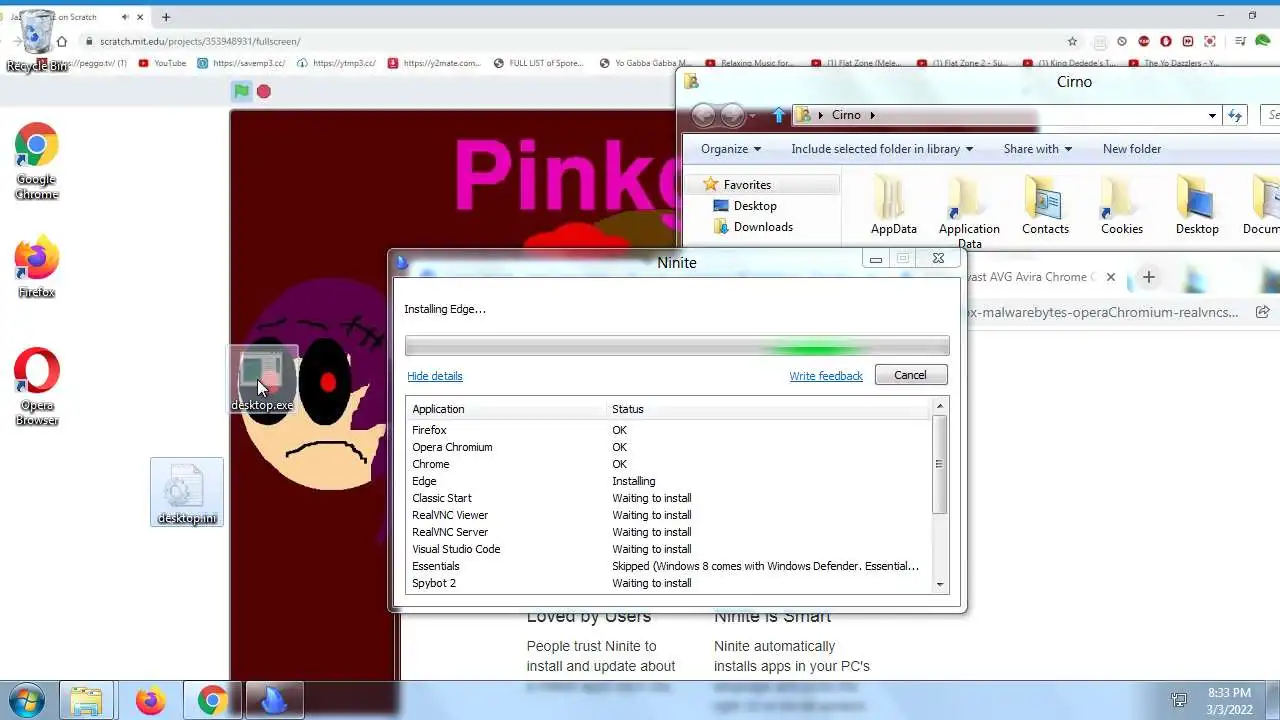Click the Ninite list scrollbar thumb

(939, 464)
